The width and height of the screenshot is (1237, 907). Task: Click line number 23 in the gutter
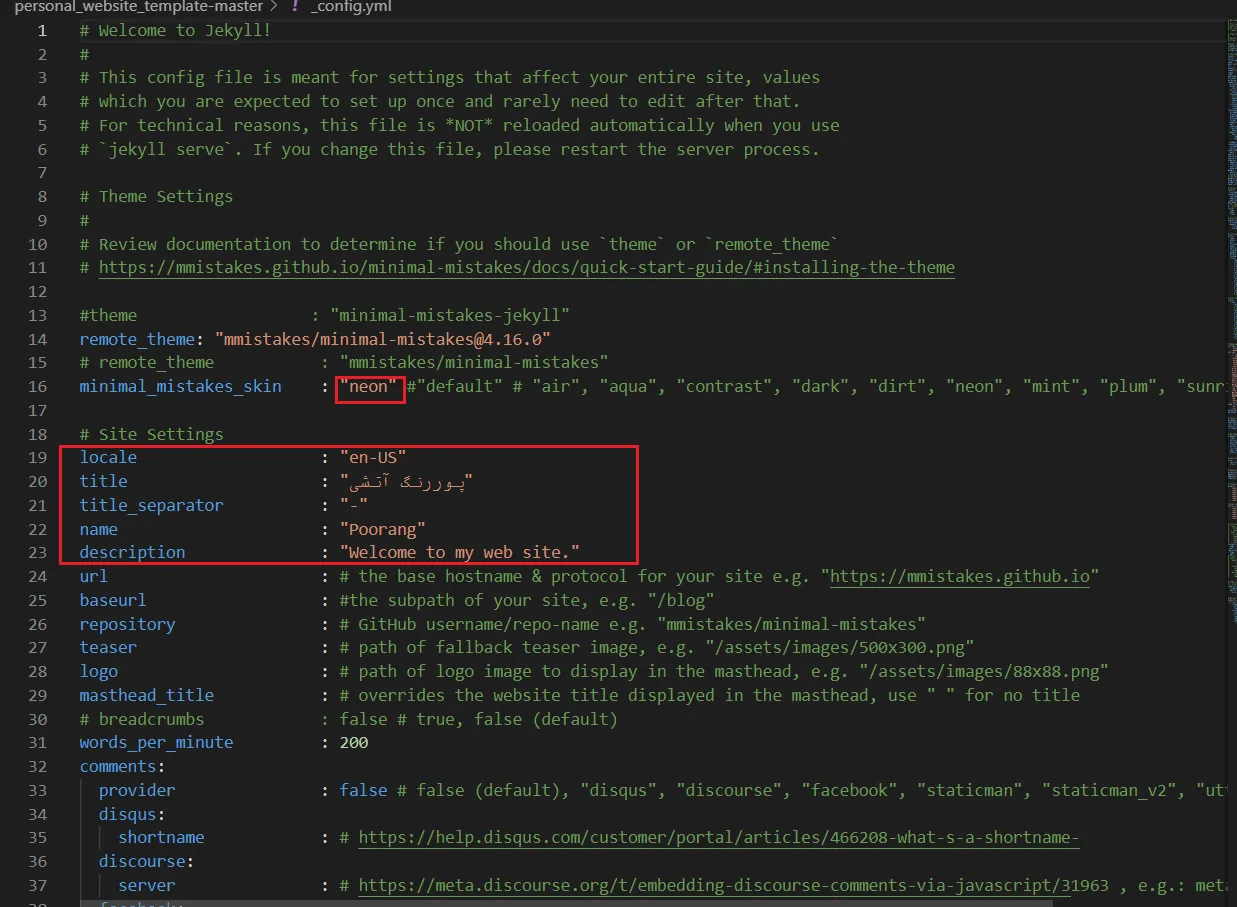[38, 553]
